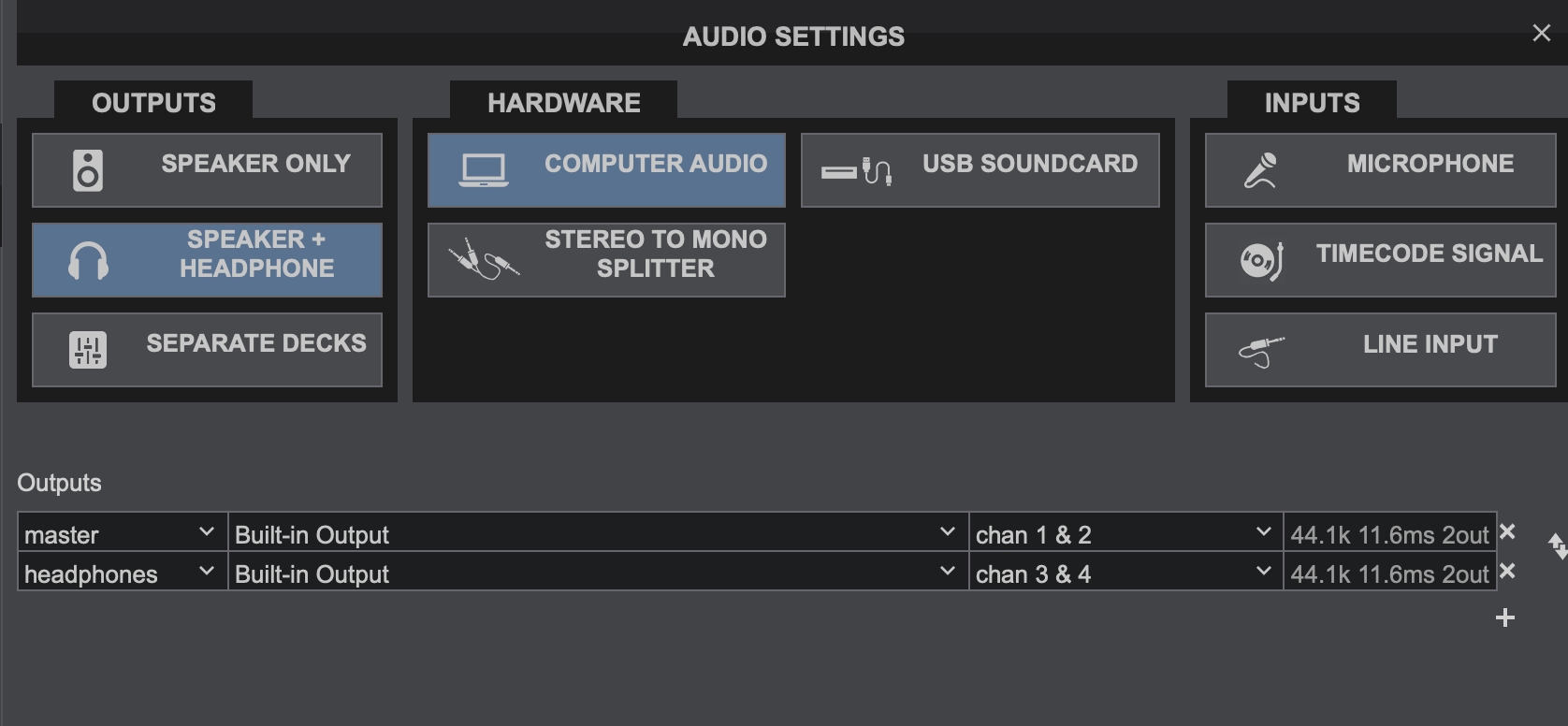This screenshot has width=1568, height=726.
Task: Open the Built-in Output device dropdown
Action: coord(596,533)
